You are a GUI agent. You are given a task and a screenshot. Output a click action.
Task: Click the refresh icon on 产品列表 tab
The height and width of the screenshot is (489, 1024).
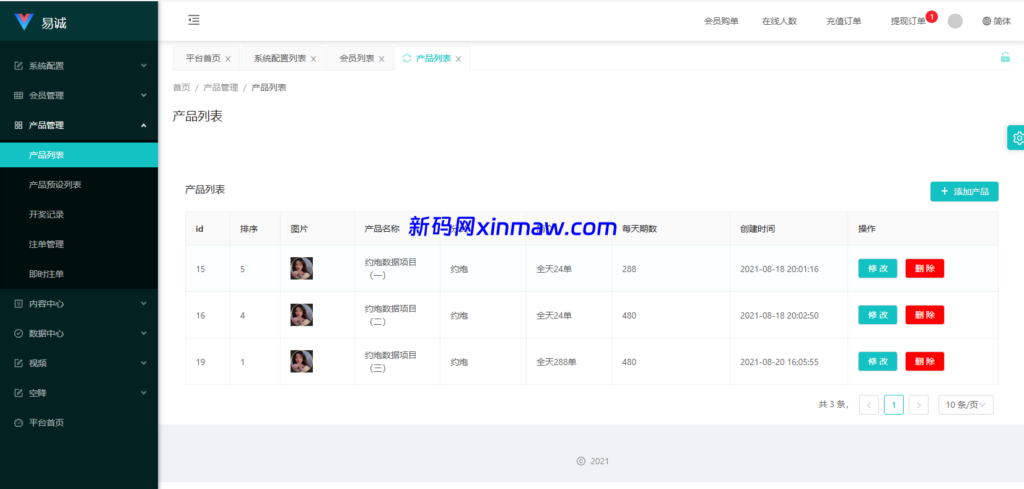click(x=407, y=58)
